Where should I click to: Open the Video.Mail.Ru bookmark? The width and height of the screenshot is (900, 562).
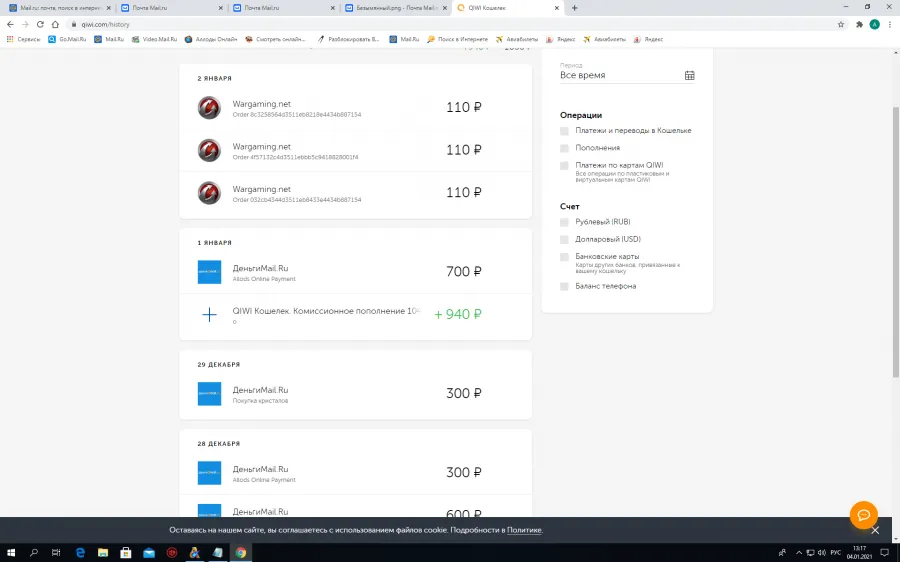[154, 39]
